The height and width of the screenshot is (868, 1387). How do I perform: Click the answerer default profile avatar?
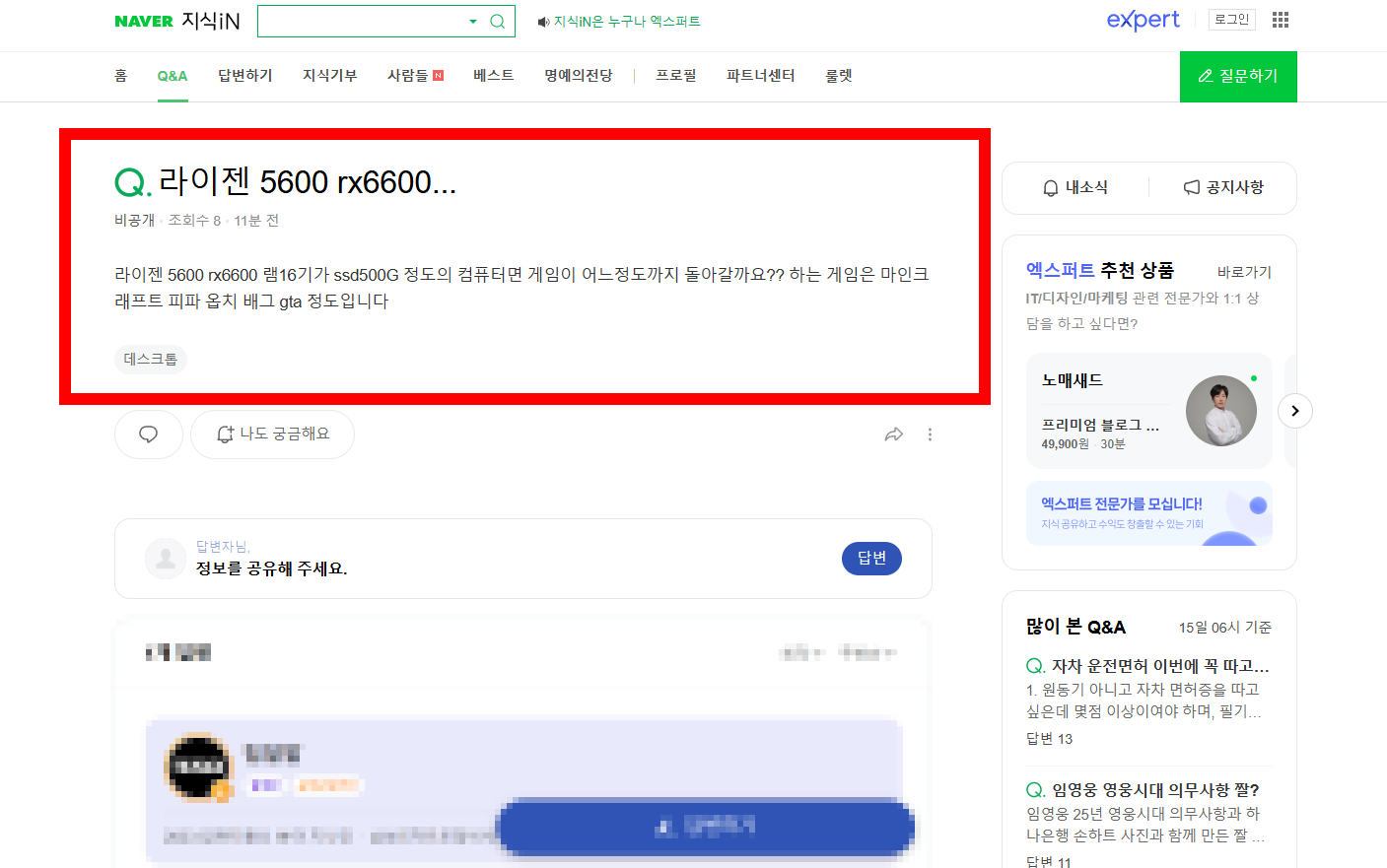coord(166,559)
